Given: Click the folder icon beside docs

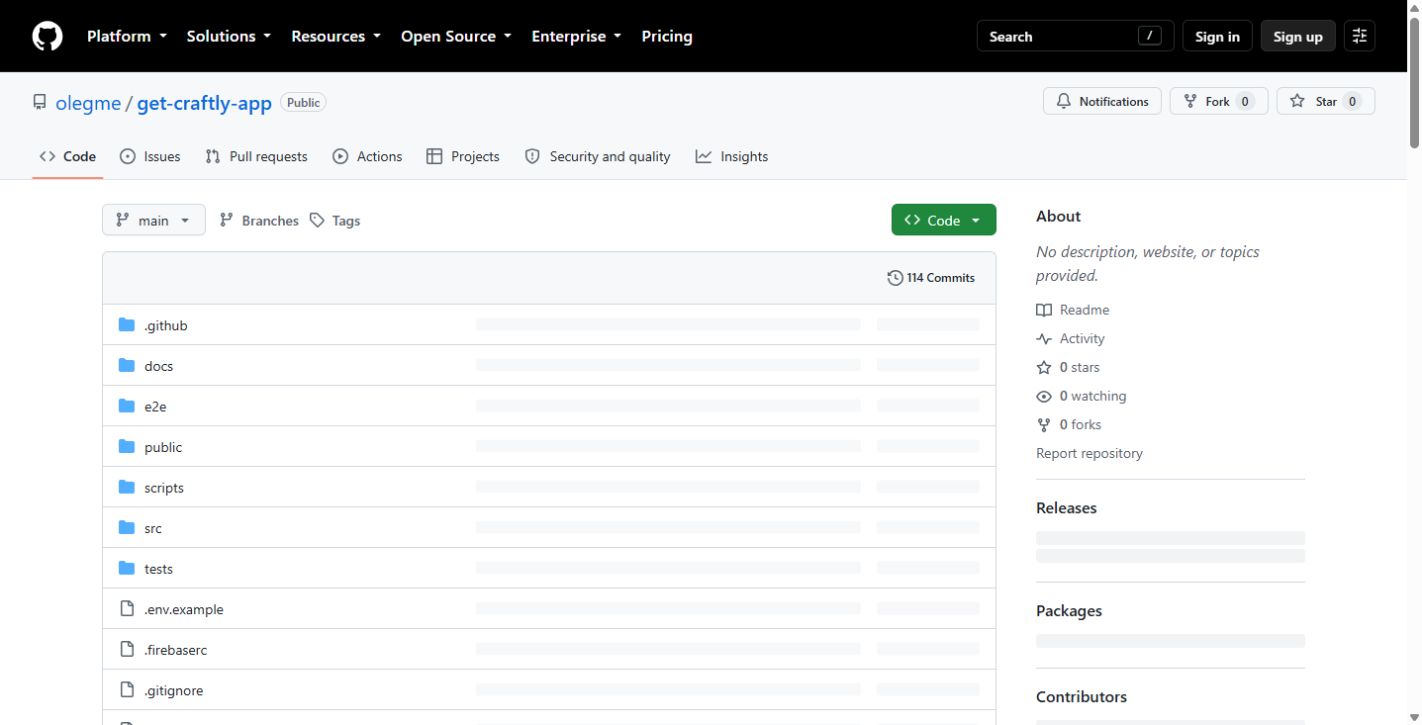Looking at the screenshot, I should click(127, 365).
